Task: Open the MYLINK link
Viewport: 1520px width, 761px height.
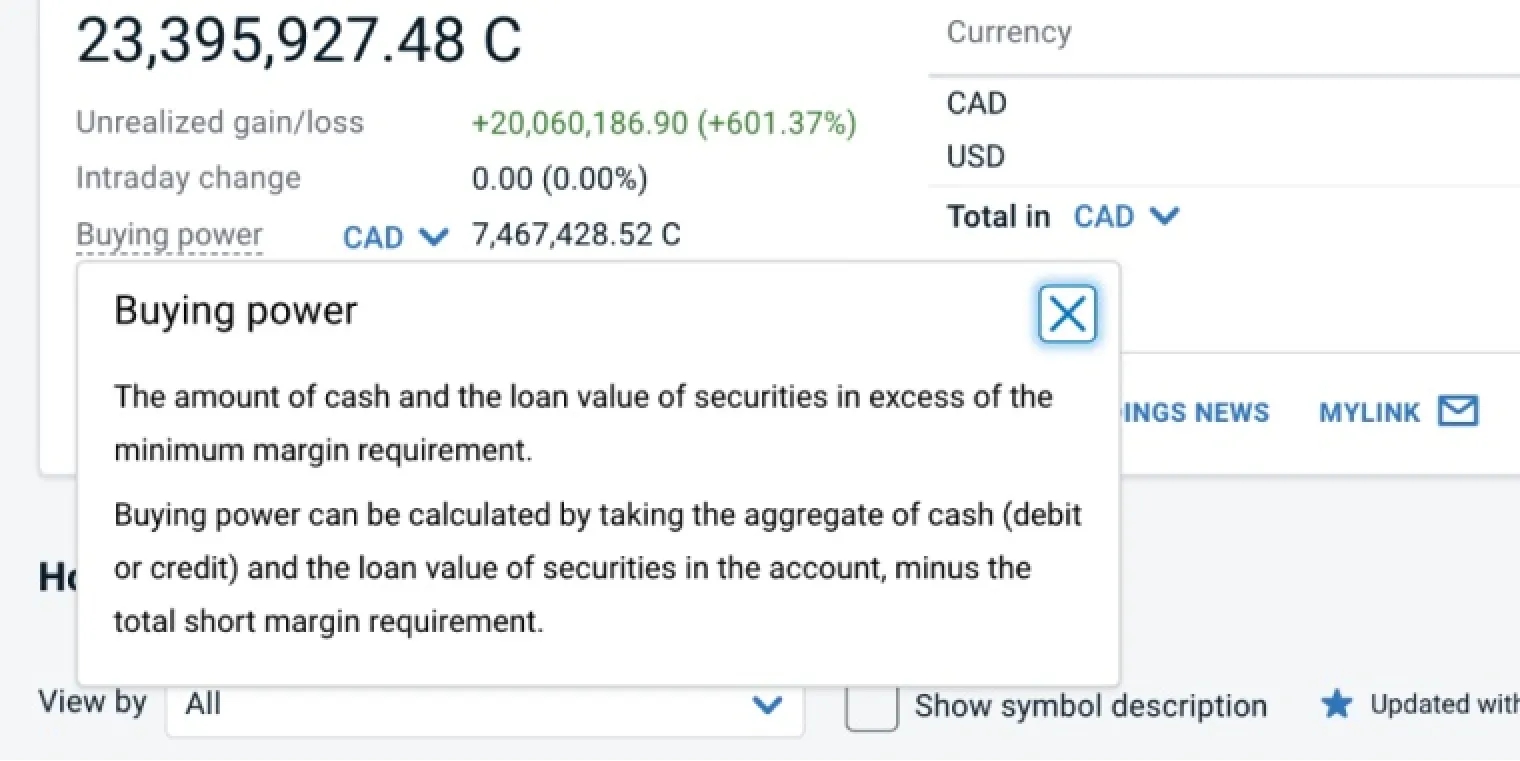Action: click(1369, 412)
